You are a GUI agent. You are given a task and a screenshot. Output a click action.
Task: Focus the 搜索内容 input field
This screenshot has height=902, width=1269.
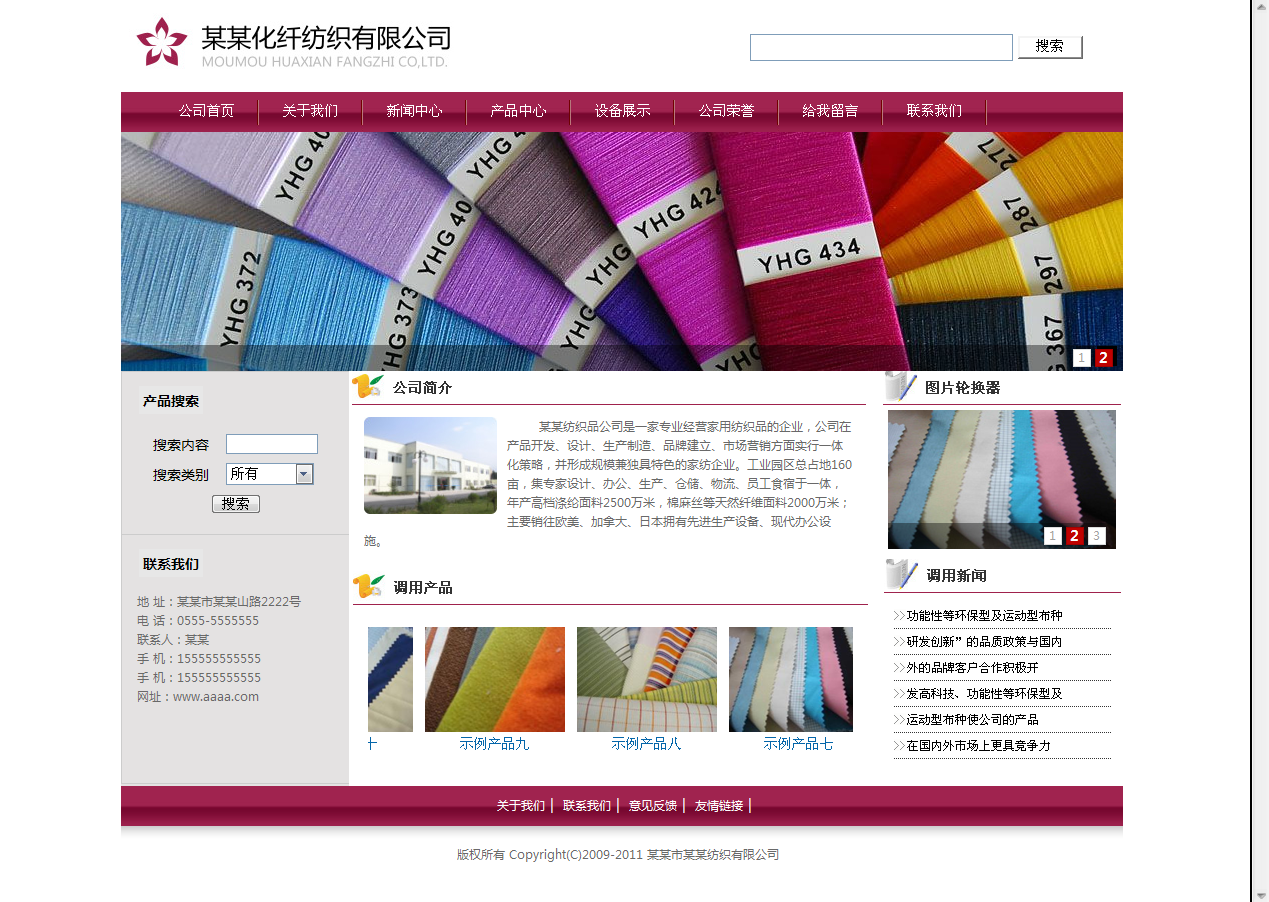click(271, 444)
